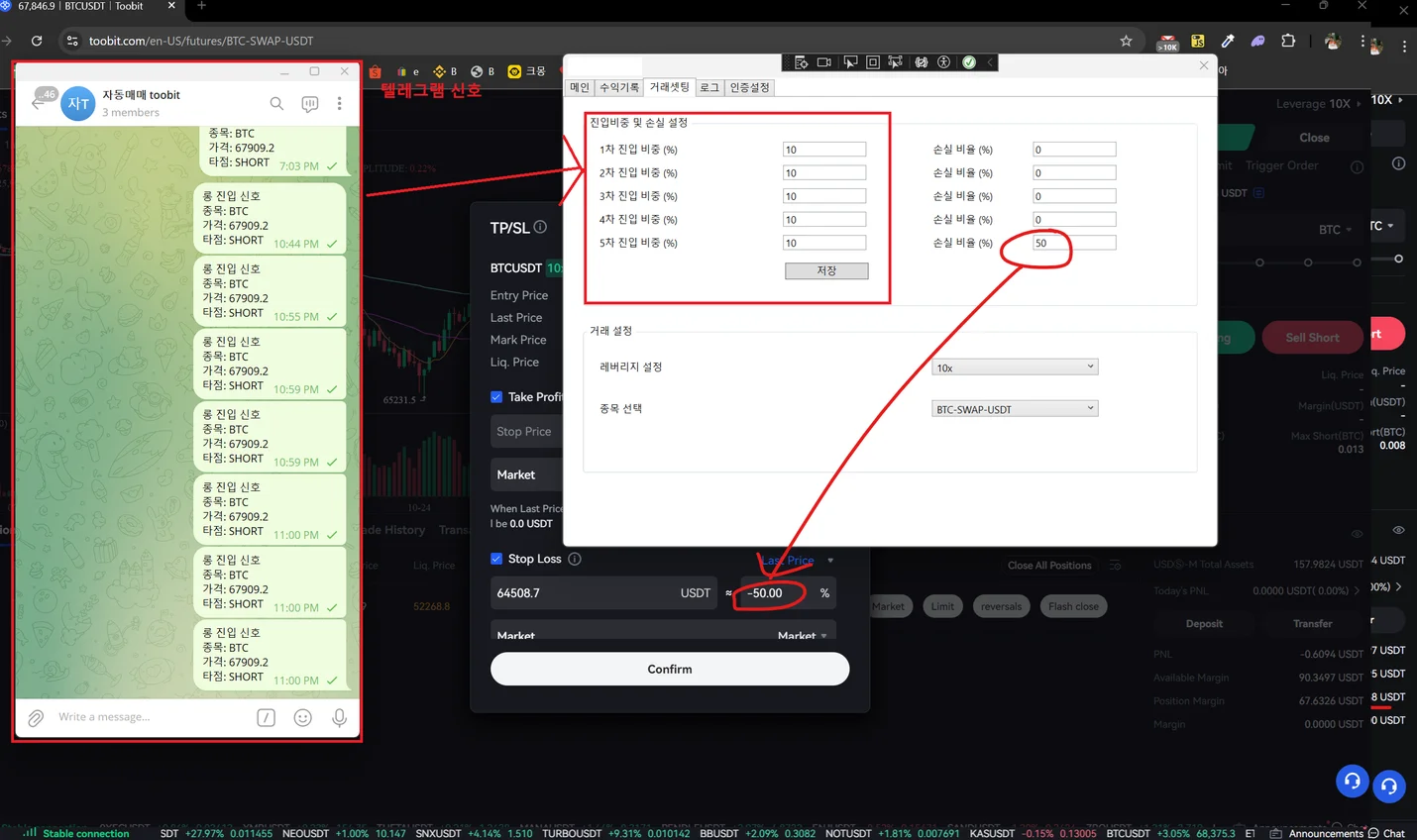Click Close All Positions
The image size is (1417, 840).
click(1049, 566)
